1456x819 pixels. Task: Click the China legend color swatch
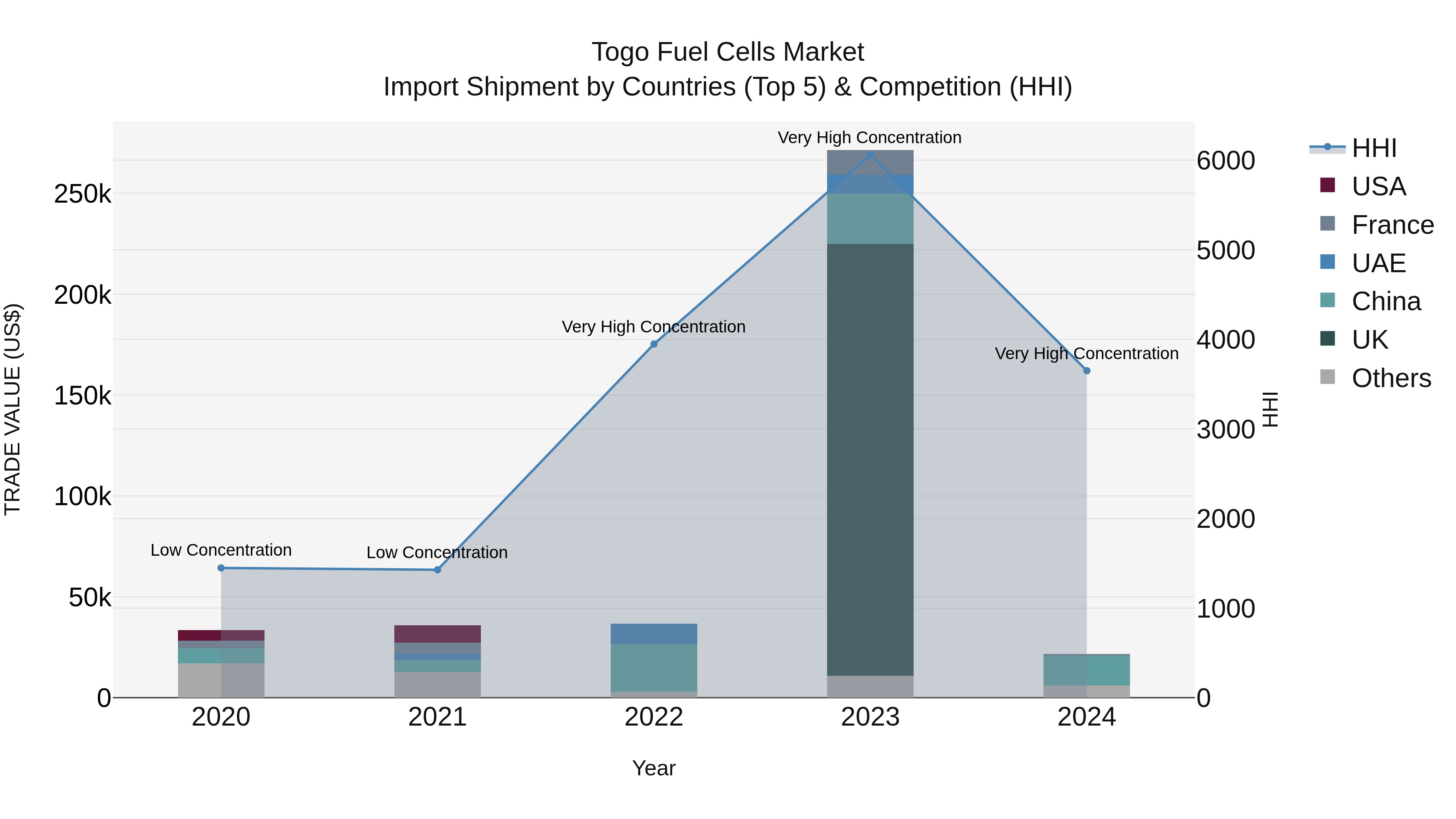1327,300
